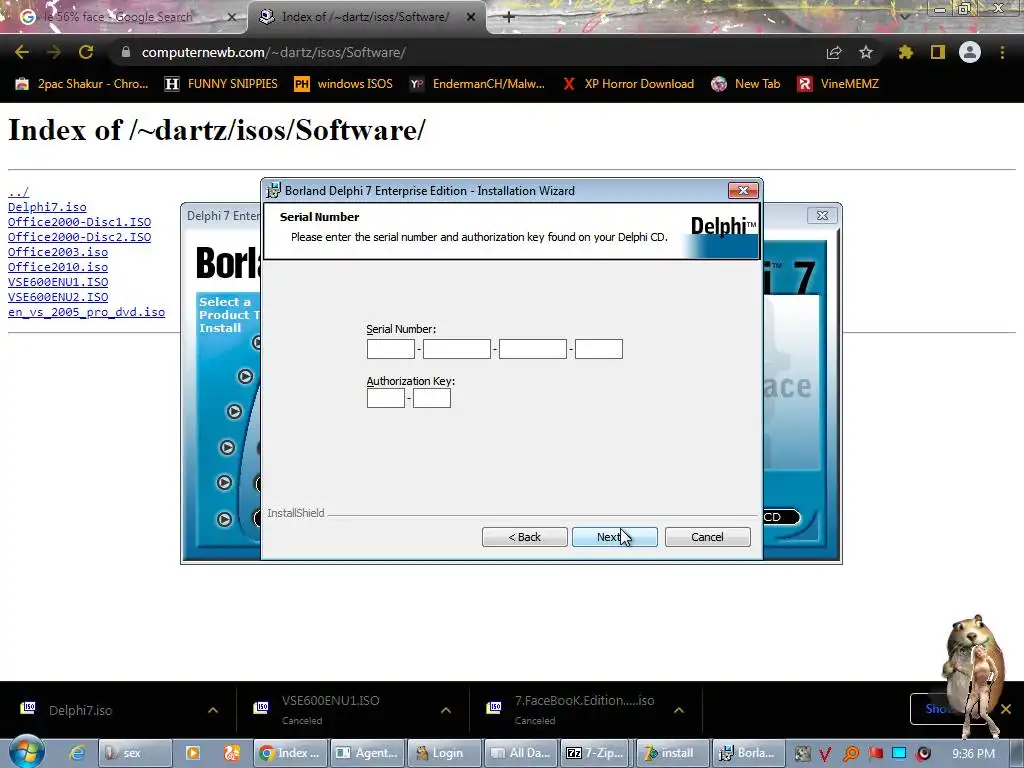Image resolution: width=1024 pixels, height=768 pixels.
Task: Launch Internet Explorer from the taskbar
Action: point(77,753)
